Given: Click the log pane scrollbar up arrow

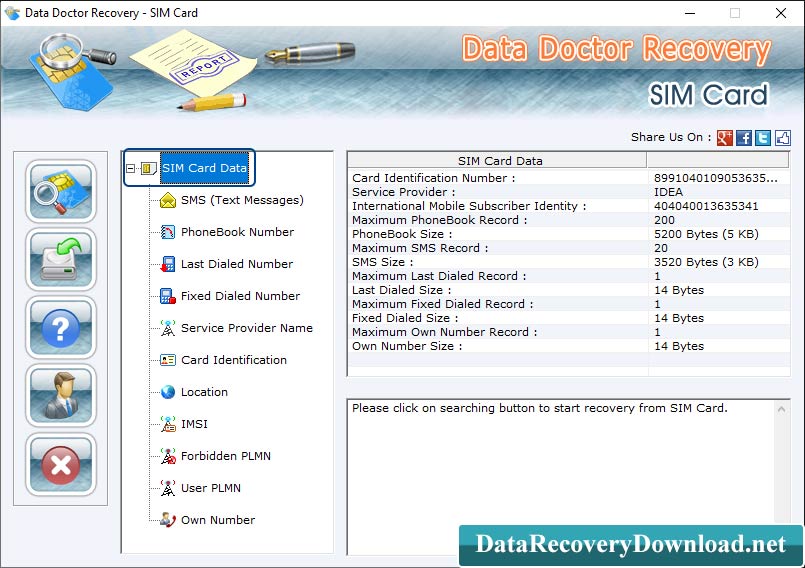Looking at the screenshot, I should tap(781, 409).
